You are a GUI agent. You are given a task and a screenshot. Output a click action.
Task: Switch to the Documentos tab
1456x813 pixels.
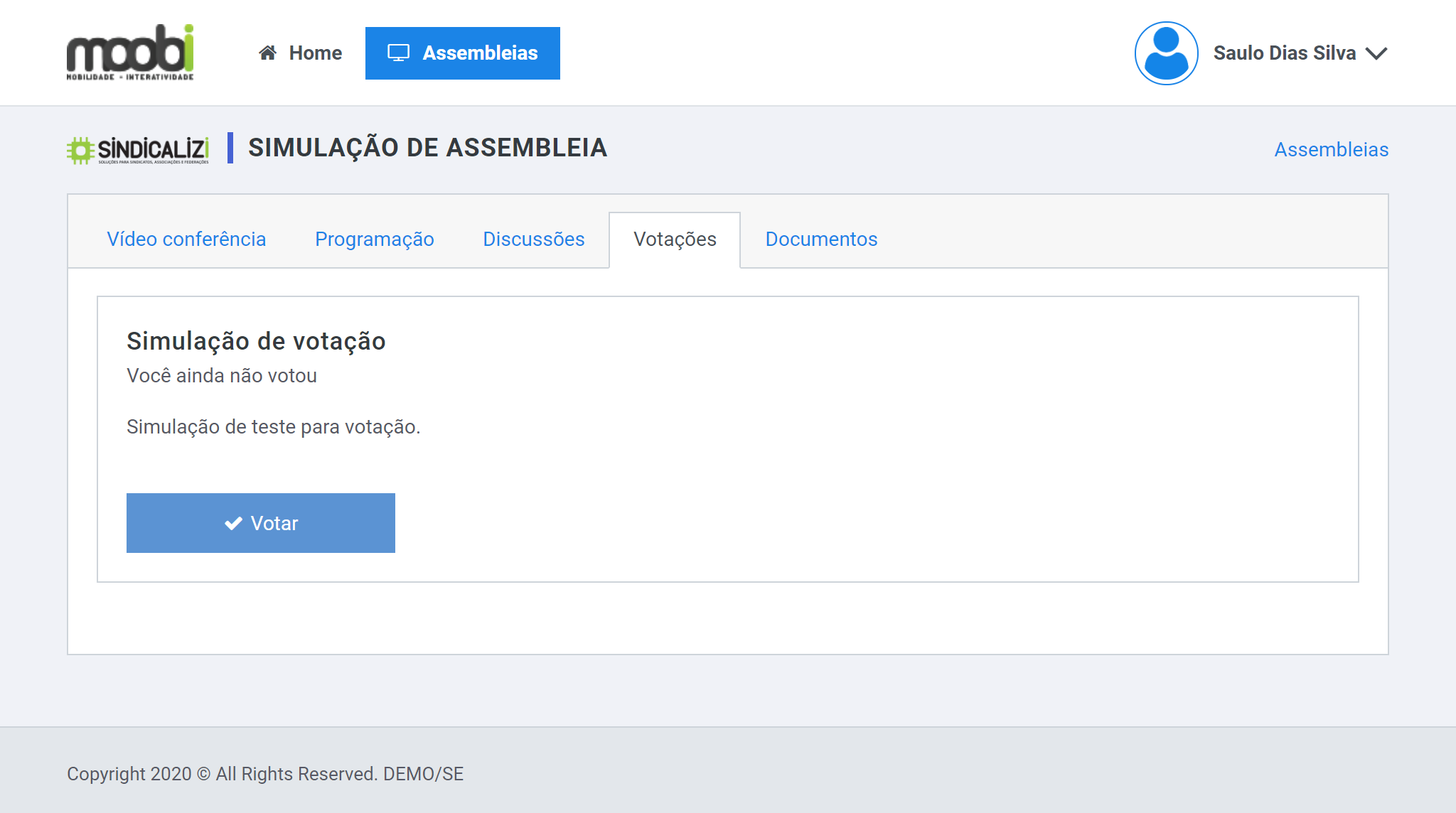click(821, 239)
